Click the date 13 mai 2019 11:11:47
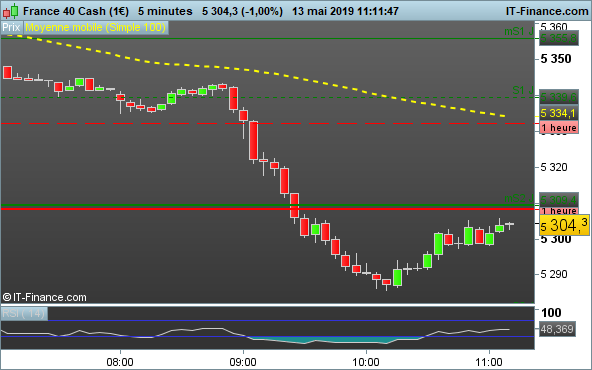The width and height of the screenshot is (592, 370). (345, 11)
